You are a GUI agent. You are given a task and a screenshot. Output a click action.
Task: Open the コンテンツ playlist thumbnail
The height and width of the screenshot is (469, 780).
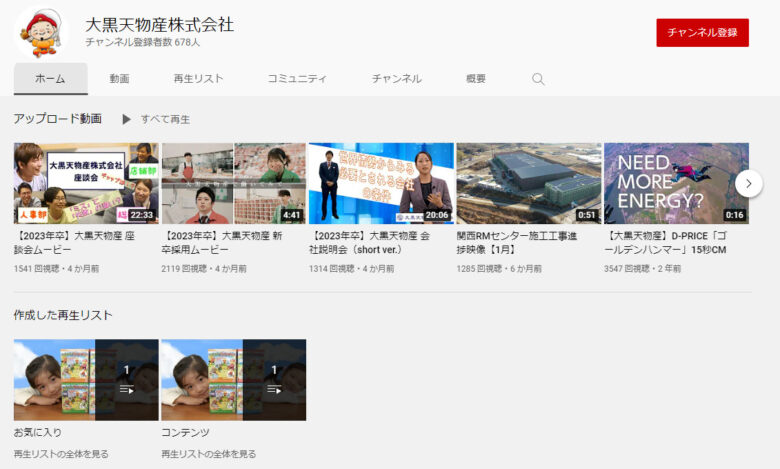(x=233, y=380)
